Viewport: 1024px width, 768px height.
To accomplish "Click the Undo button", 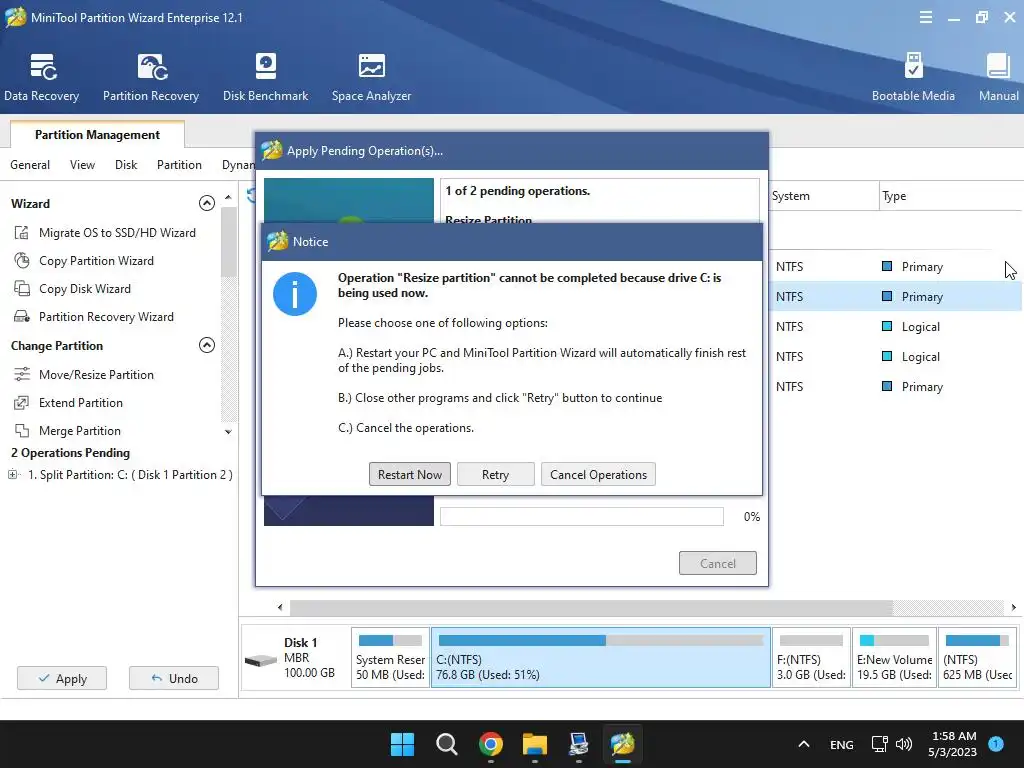I will (174, 679).
